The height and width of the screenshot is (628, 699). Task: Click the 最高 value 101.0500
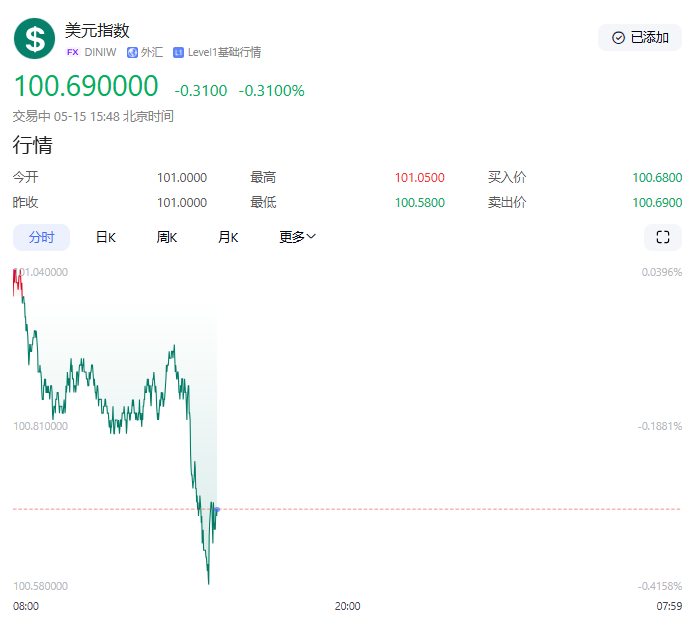click(419, 178)
